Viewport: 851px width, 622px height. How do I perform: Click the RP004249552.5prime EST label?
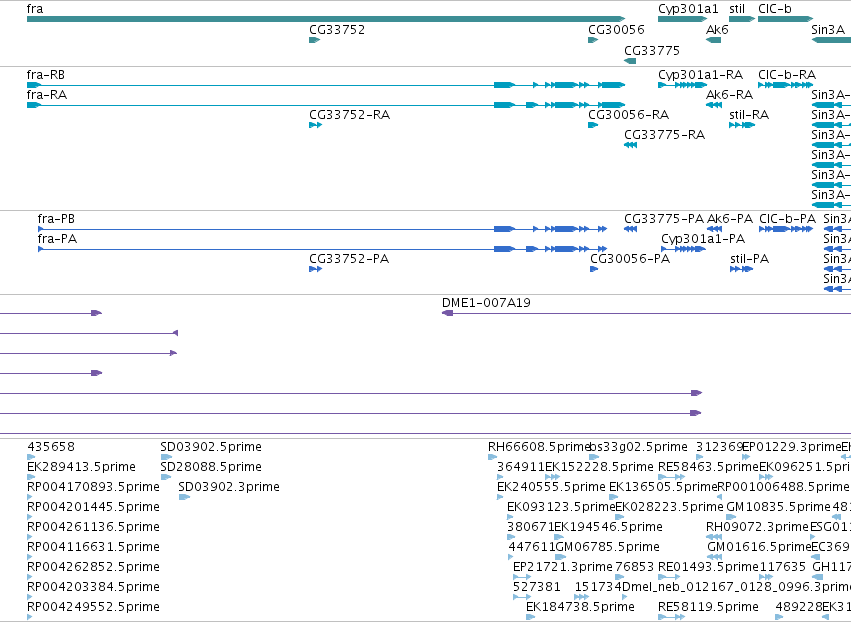click(93, 607)
